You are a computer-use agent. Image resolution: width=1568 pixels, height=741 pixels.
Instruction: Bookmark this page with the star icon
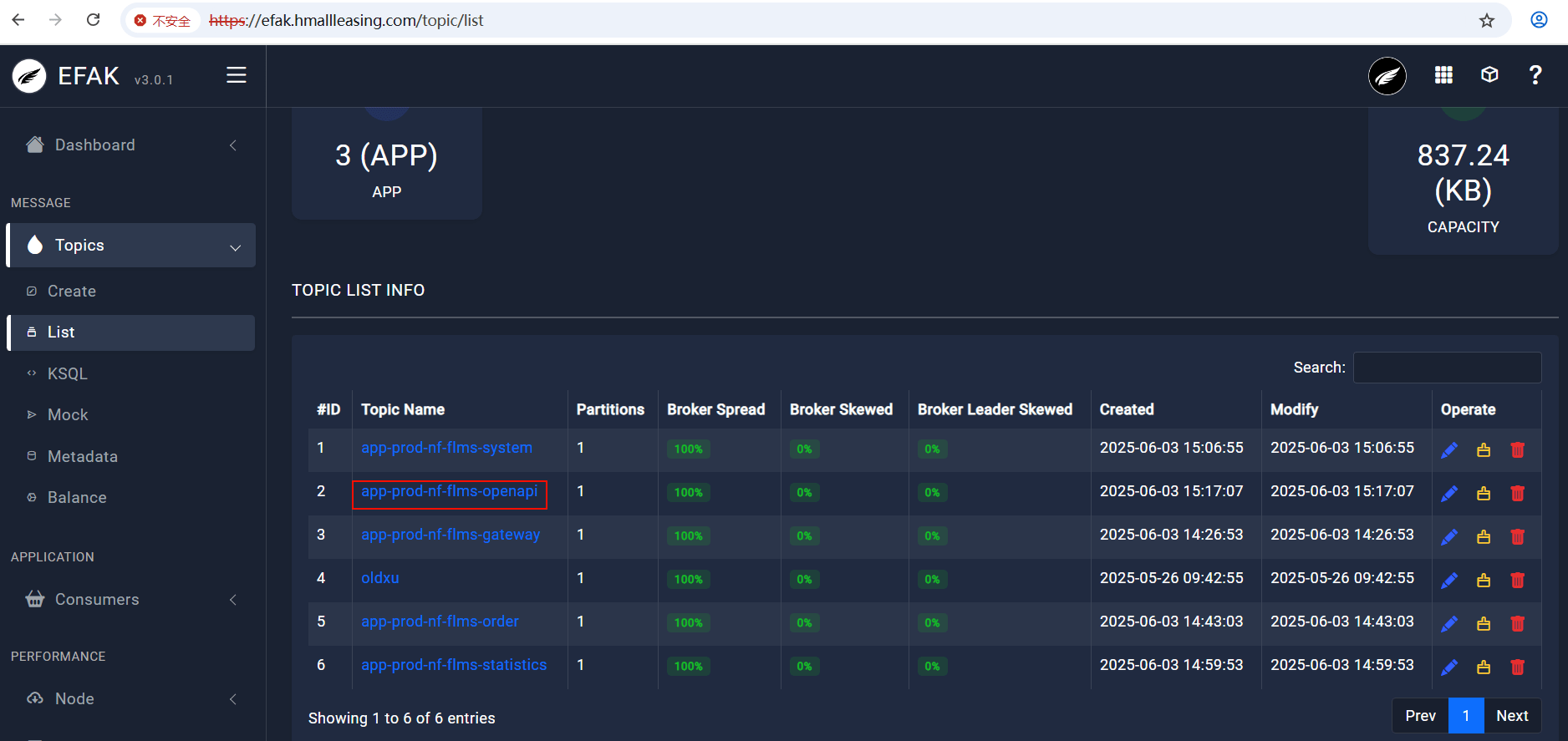(x=1487, y=21)
